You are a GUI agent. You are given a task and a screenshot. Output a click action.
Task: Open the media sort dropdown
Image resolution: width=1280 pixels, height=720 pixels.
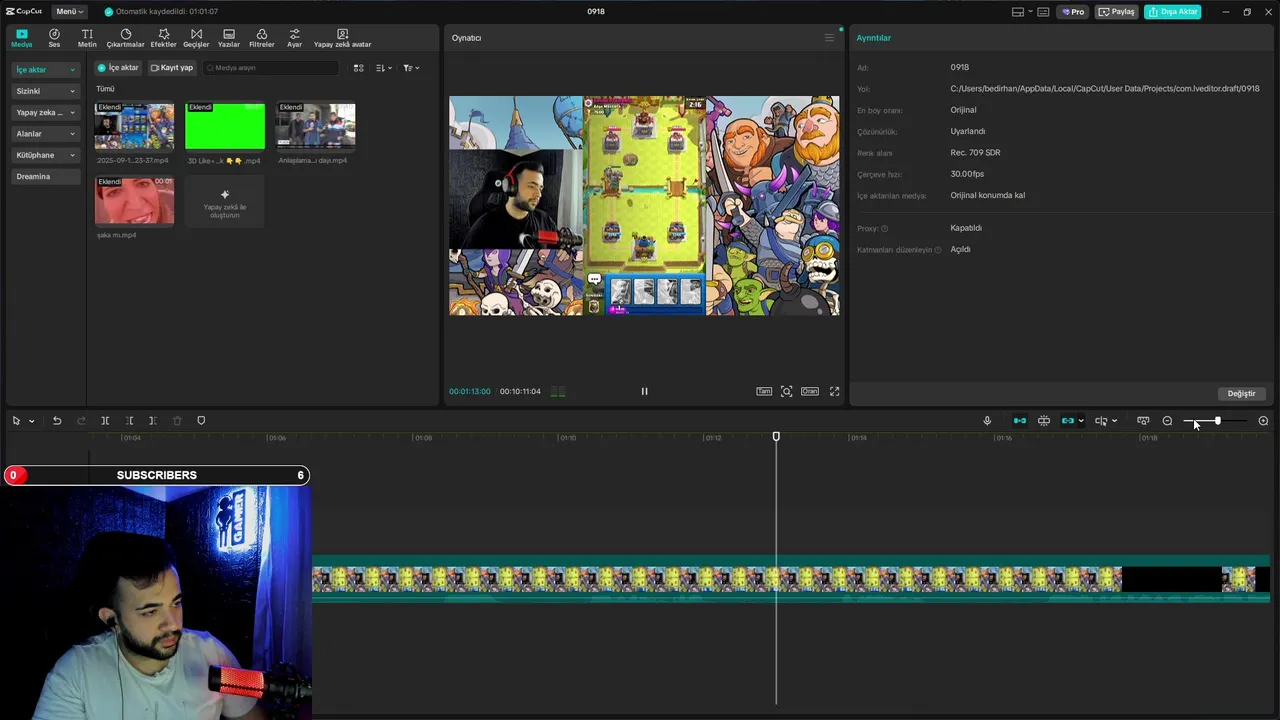click(x=383, y=68)
